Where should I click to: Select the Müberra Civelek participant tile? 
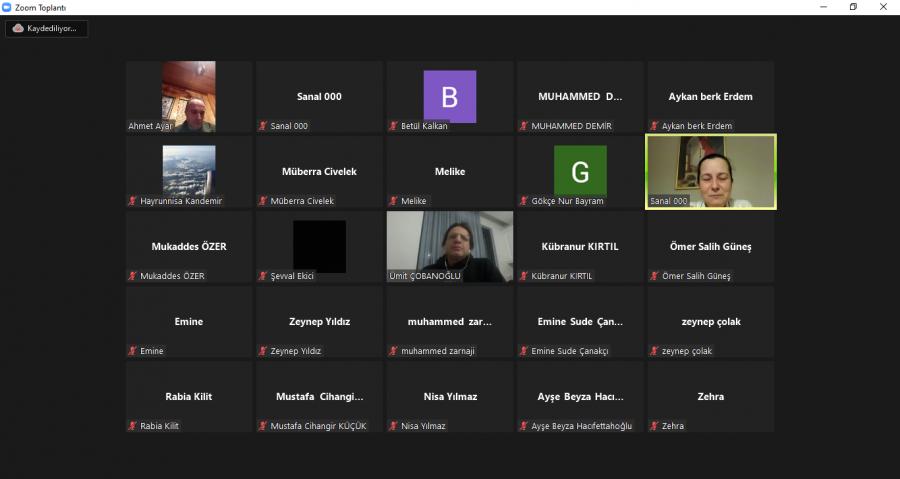coord(319,171)
